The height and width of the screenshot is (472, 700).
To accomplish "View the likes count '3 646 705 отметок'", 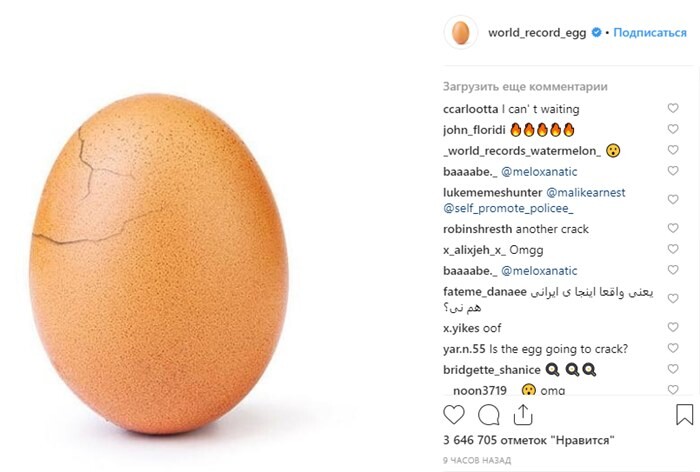I will pos(529,440).
